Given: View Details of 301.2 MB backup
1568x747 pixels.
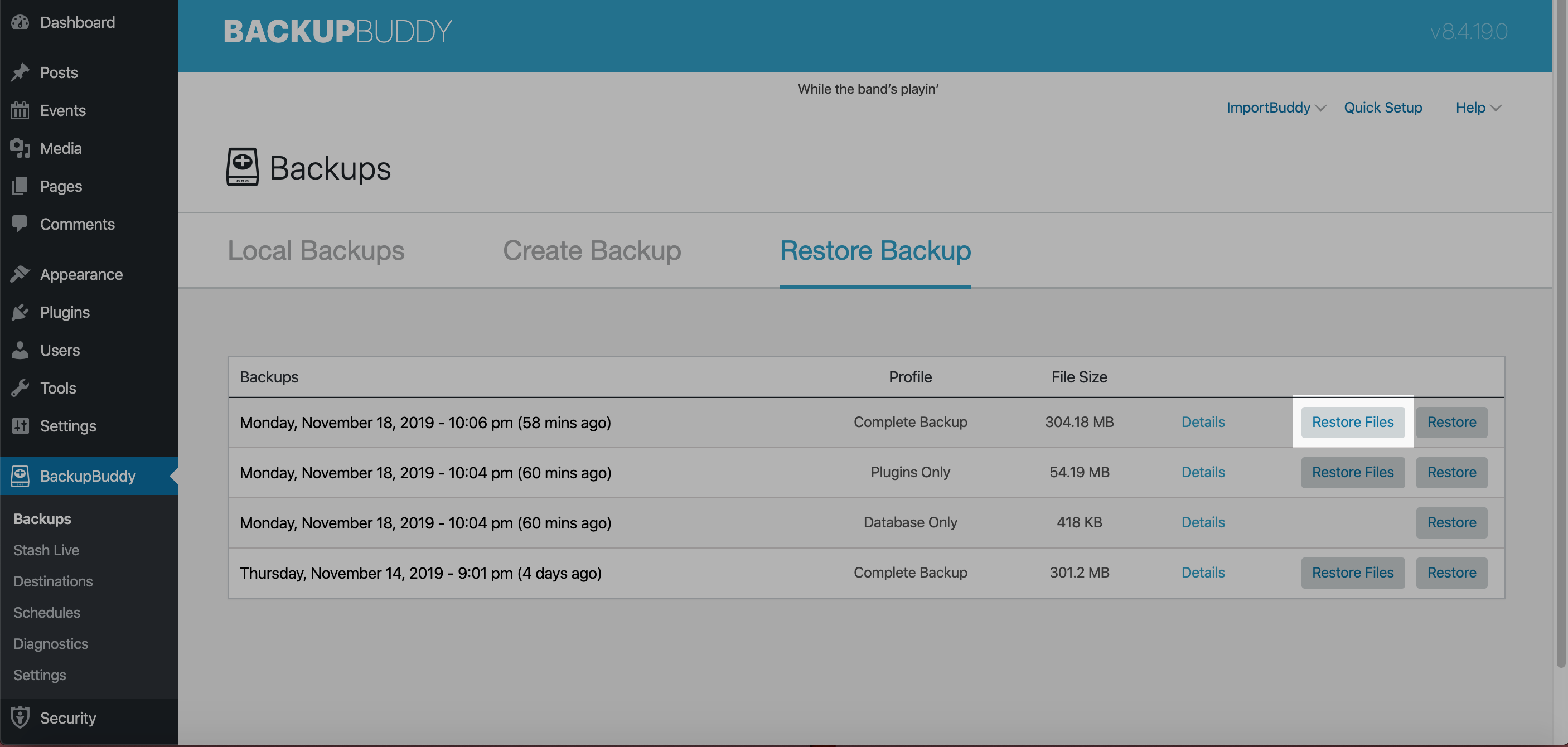Looking at the screenshot, I should [x=1203, y=573].
